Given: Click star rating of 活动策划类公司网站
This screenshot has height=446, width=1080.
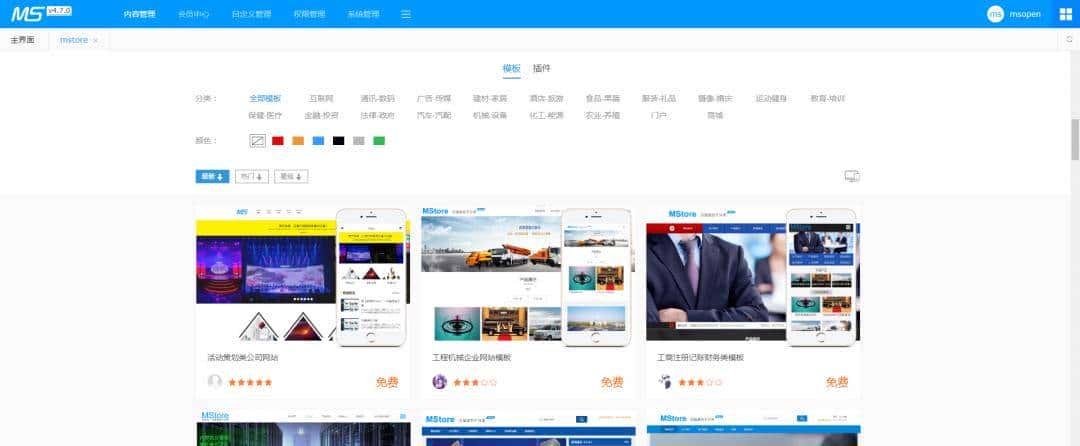Looking at the screenshot, I should click(250, 383).
